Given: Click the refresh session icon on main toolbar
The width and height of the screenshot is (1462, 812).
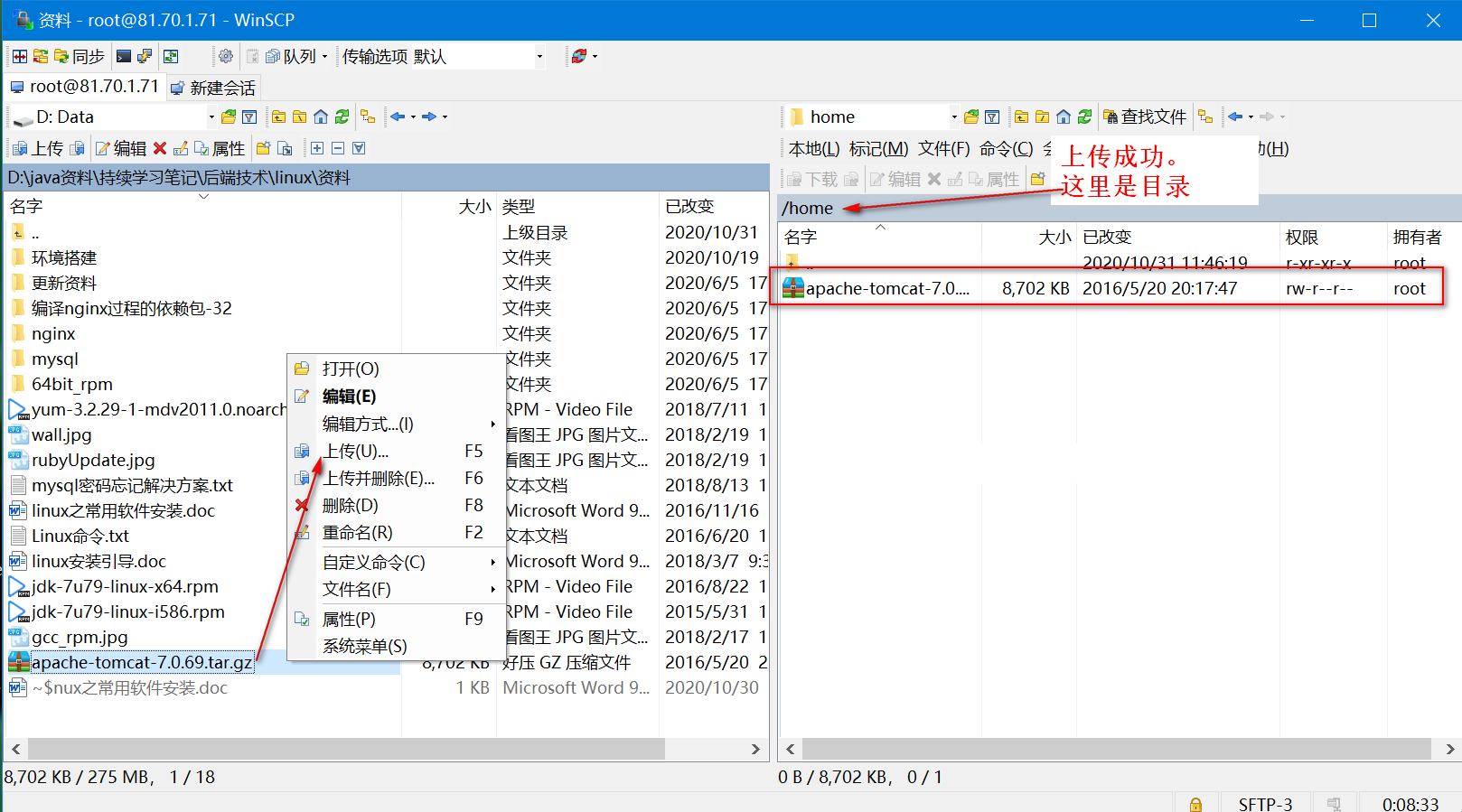Looking at the screenshot, I should pyautogui.click(x=579, y=57).
